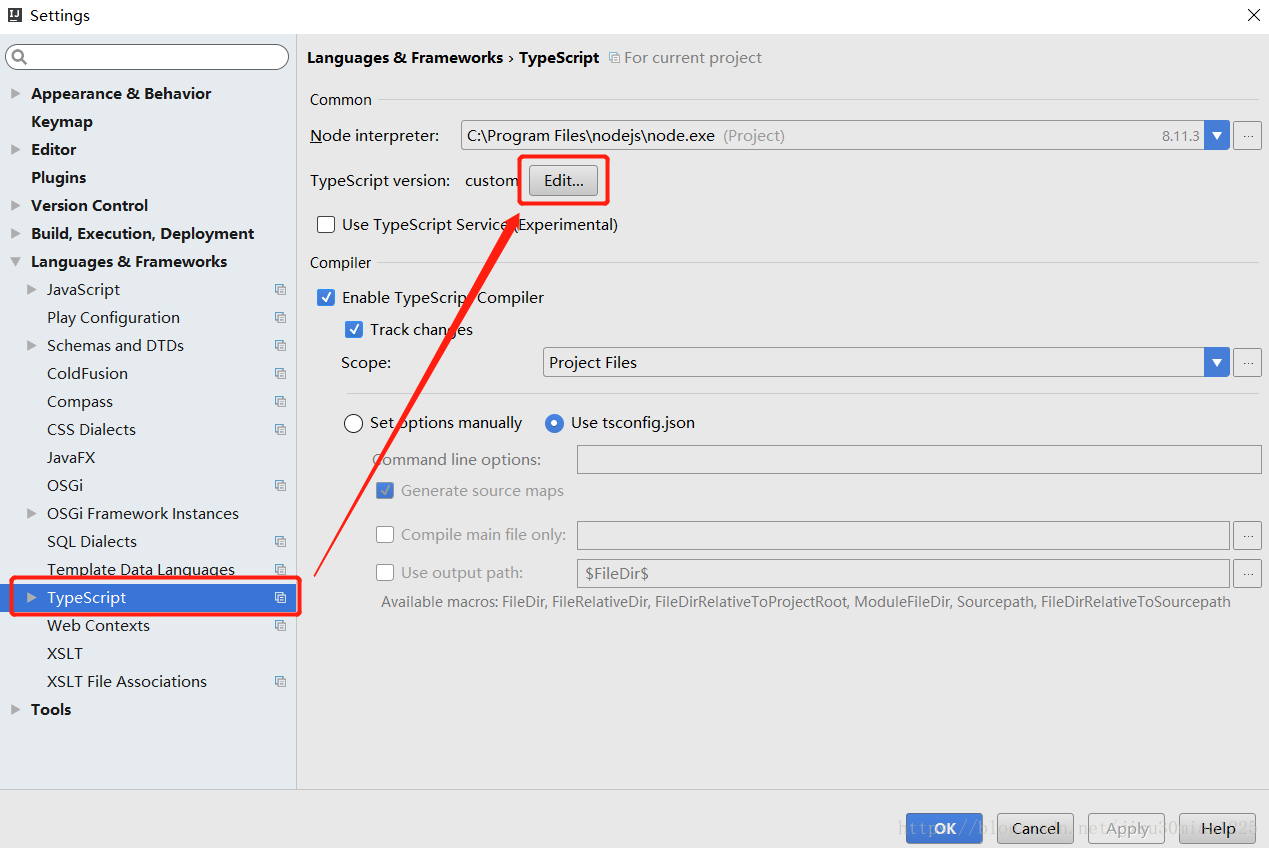1269x848 pixels.
Task: Click the browse ellipsis icon next to Scope field
Action: click(1247, 362)
